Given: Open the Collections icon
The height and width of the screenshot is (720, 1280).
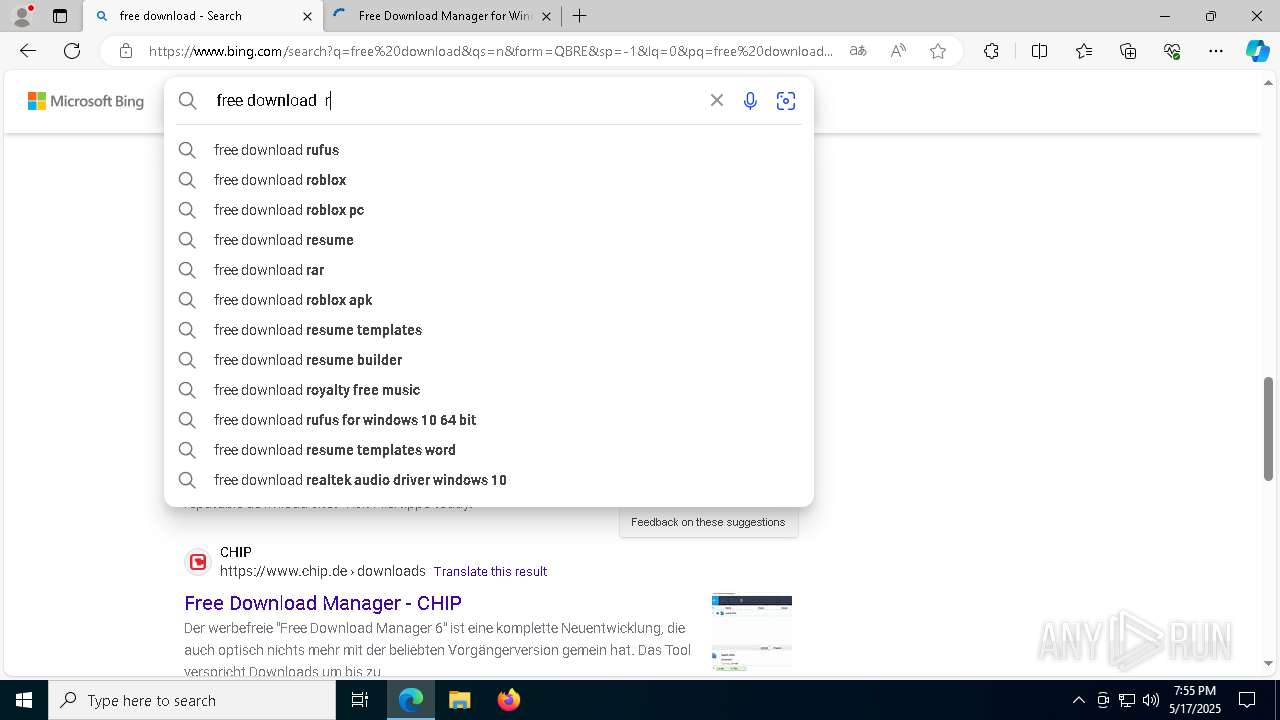Looking at the screenshot, I should (x=1128, y=51).
